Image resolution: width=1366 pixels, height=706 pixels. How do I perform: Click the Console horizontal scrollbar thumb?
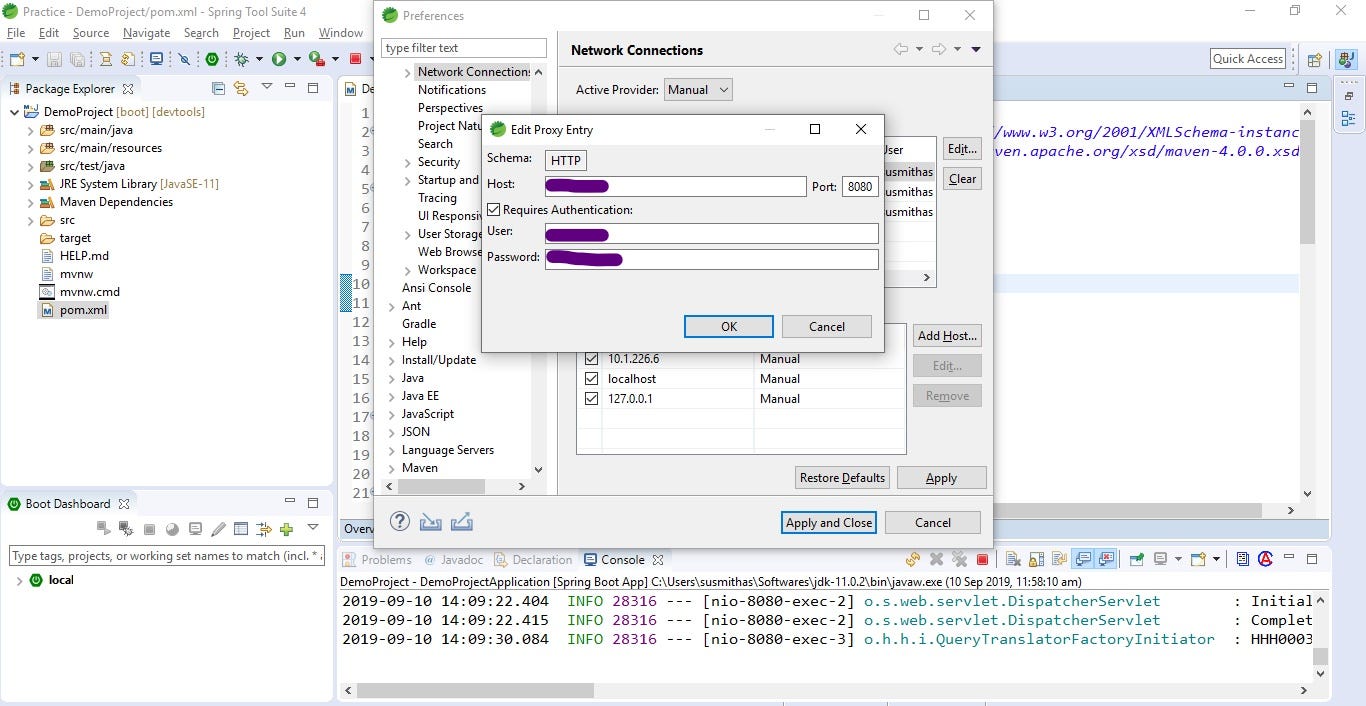[475, 690]
